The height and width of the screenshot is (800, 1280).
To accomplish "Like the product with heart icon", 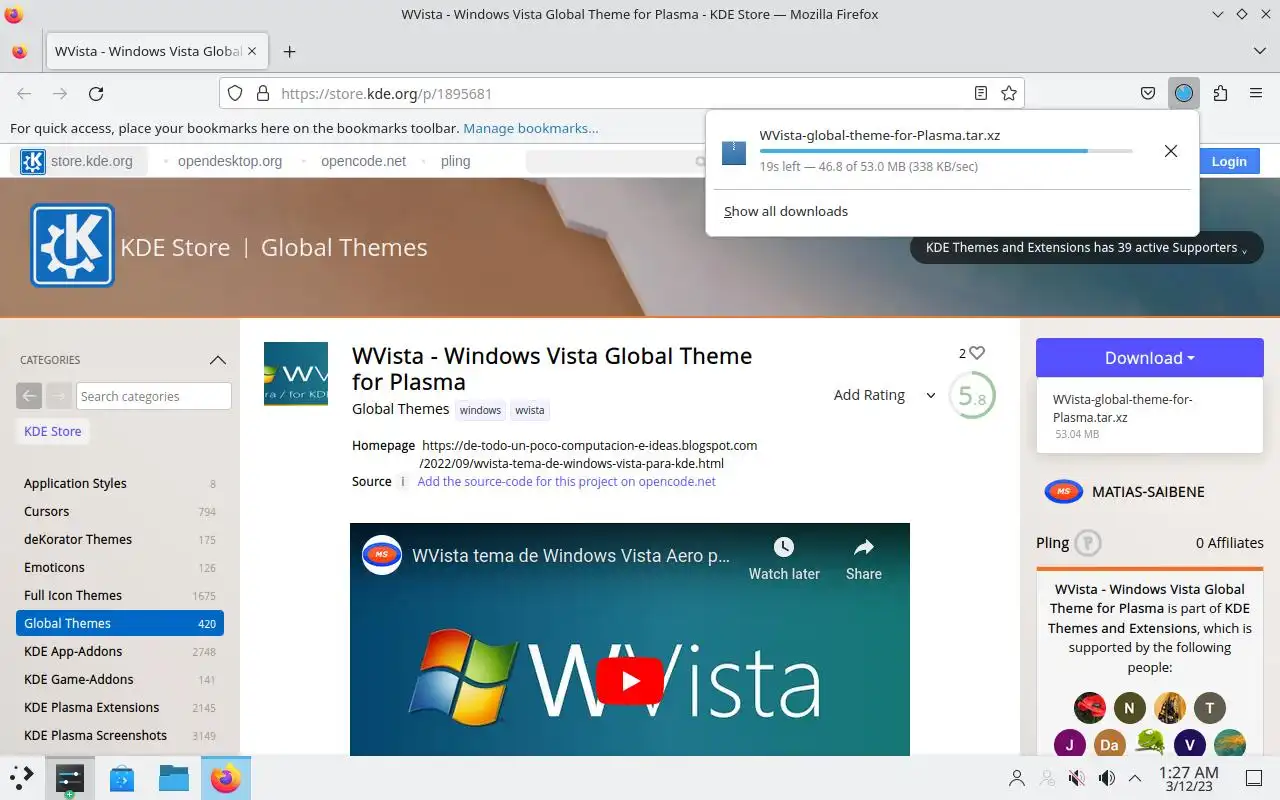I will (977, 353).
